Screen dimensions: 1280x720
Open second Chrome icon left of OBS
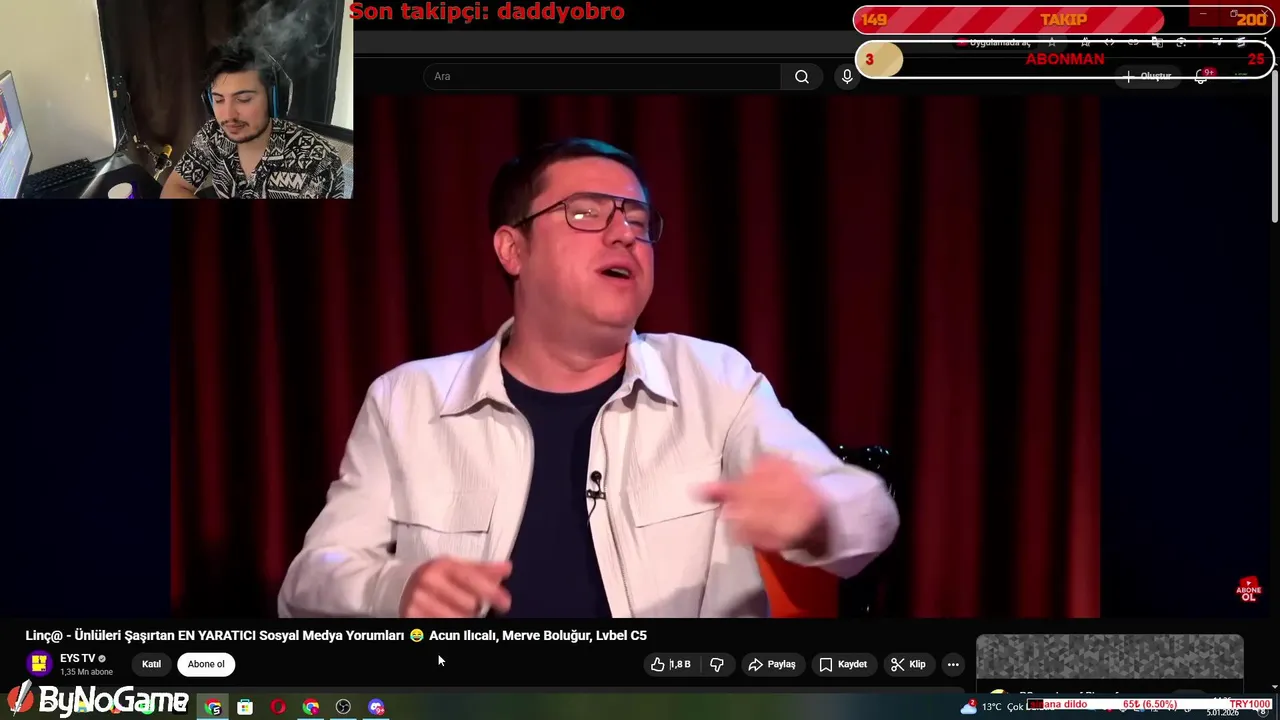[311, 707]
